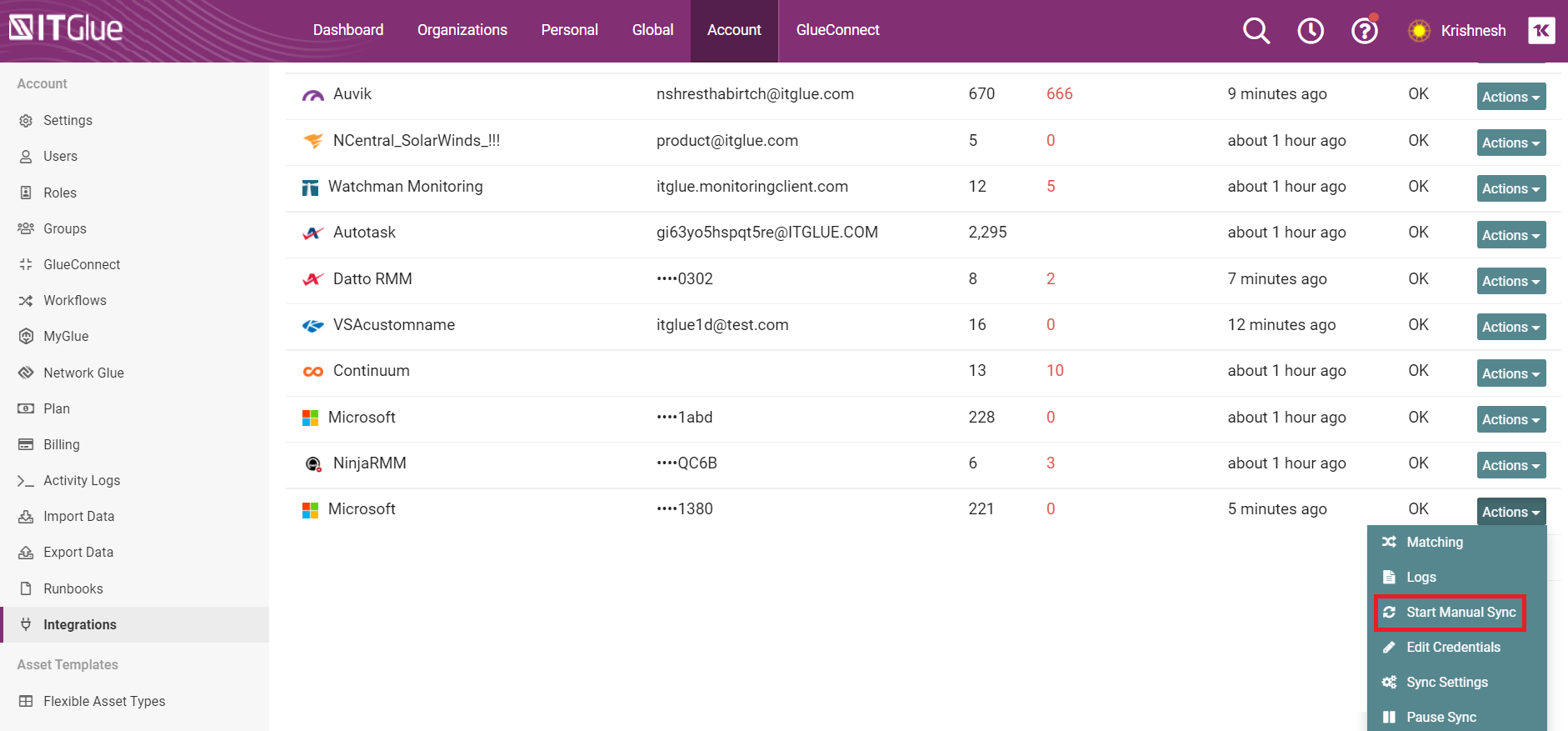Click the Continuum row icon
The image size is (1568, 731).
click(x=313, y=372)
